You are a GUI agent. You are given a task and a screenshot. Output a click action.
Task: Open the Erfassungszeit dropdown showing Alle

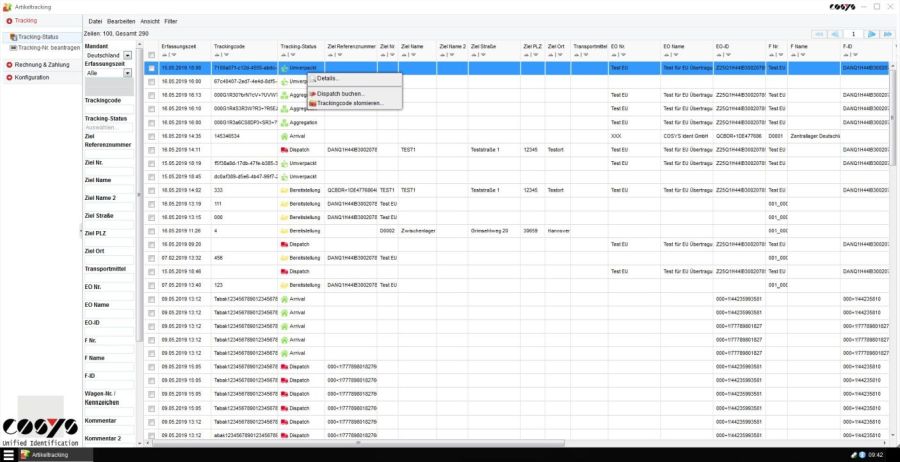click(x=127, y=73)
